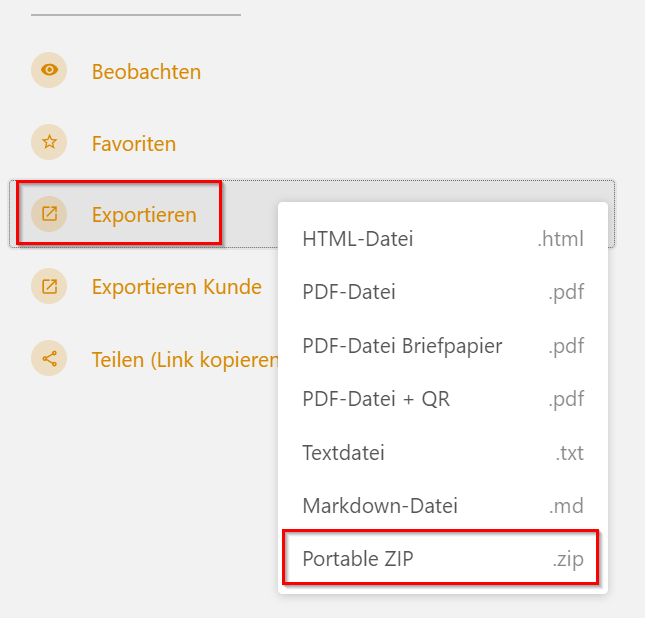This screenshot has height=618, width=645.
Task: Click the export icon beside Exportieren
Action: coord(49,214)
